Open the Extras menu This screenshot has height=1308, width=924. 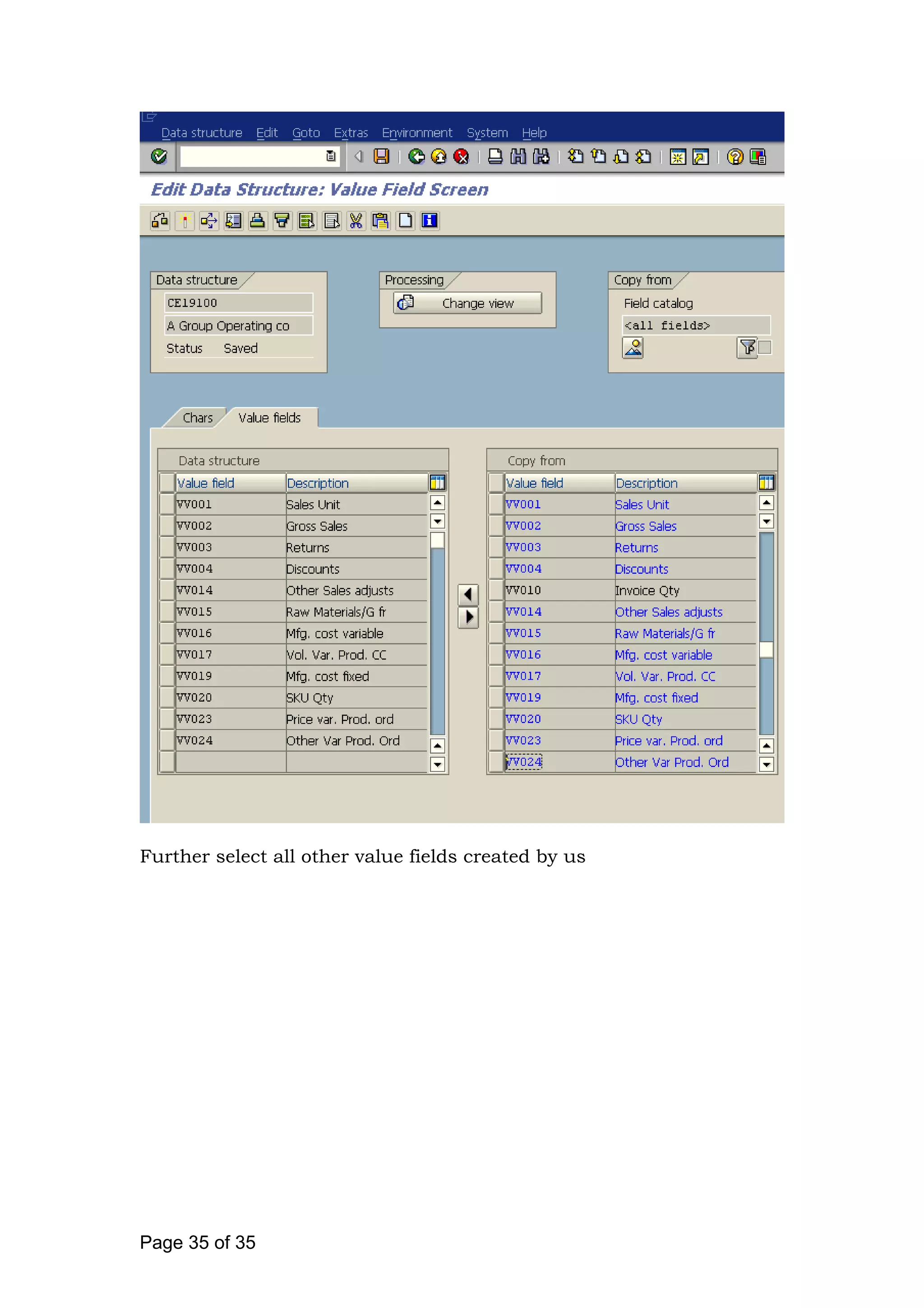pyautogui.click(x=351, y=133)
